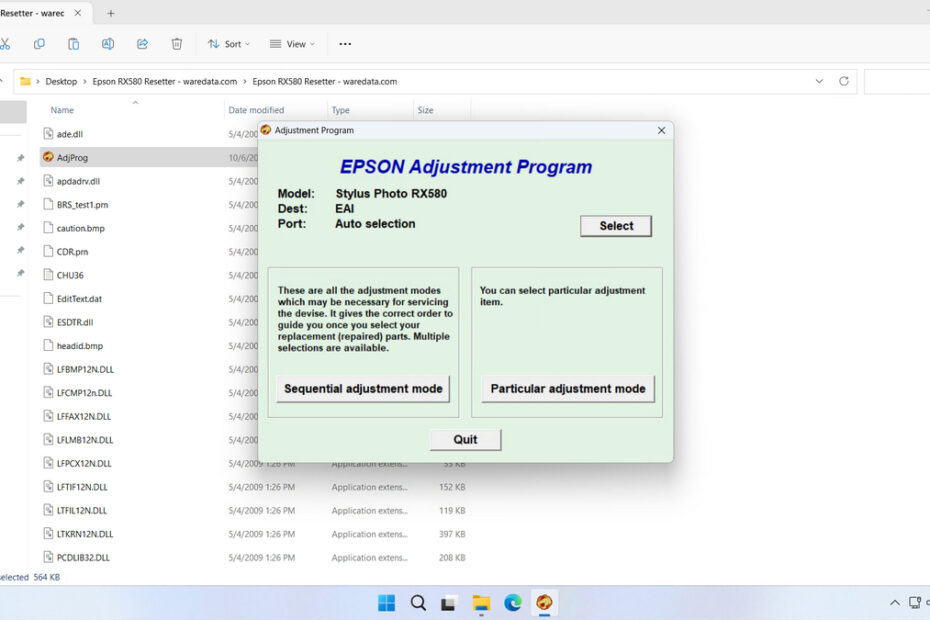Screen dimensions: 930x620
Task: Open the Sort dropdown in Explorer
Action: coord(229,44)
